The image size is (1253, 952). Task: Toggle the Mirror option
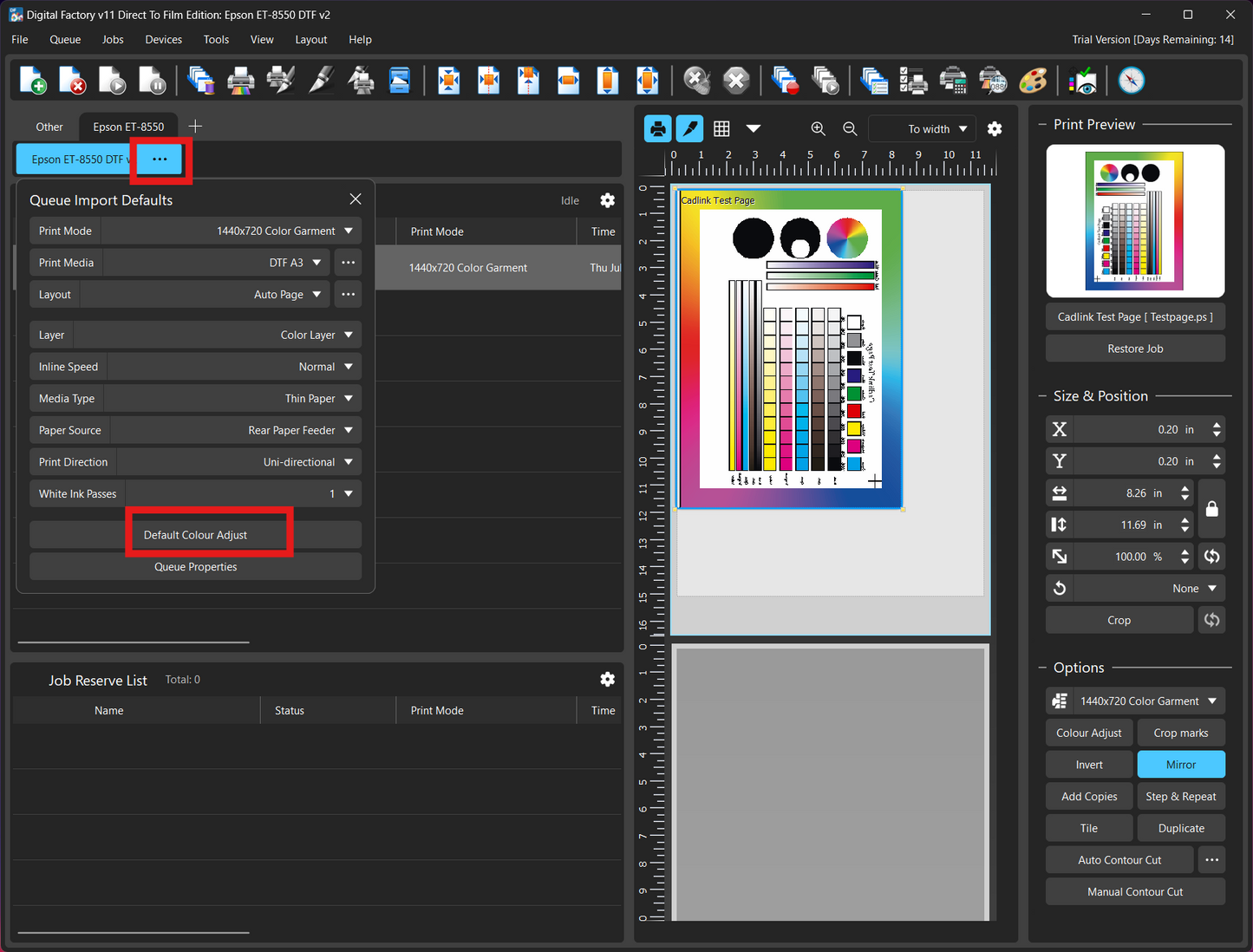[1180, 765]
